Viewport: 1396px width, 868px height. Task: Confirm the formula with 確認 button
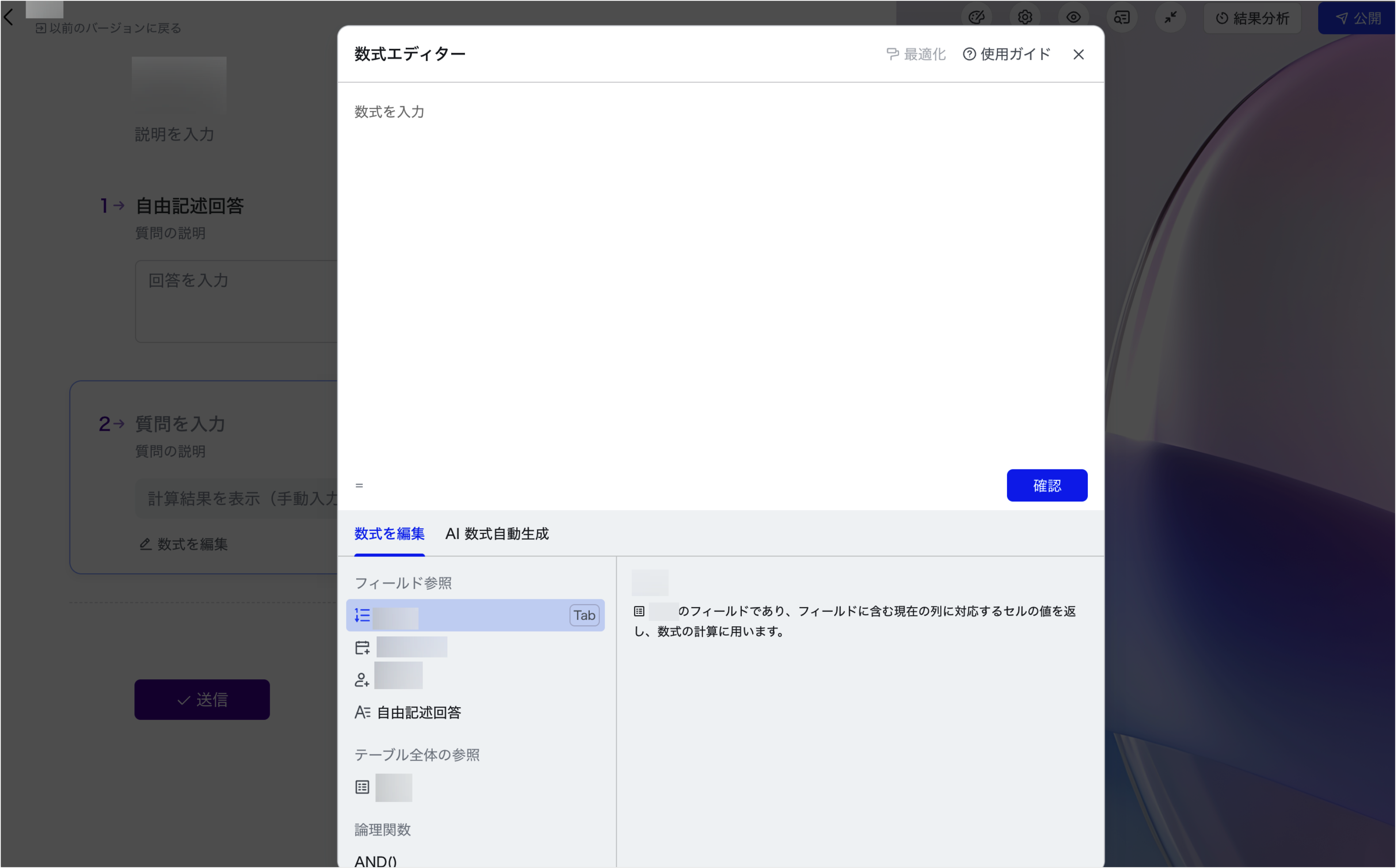(x=1046, y=485)
